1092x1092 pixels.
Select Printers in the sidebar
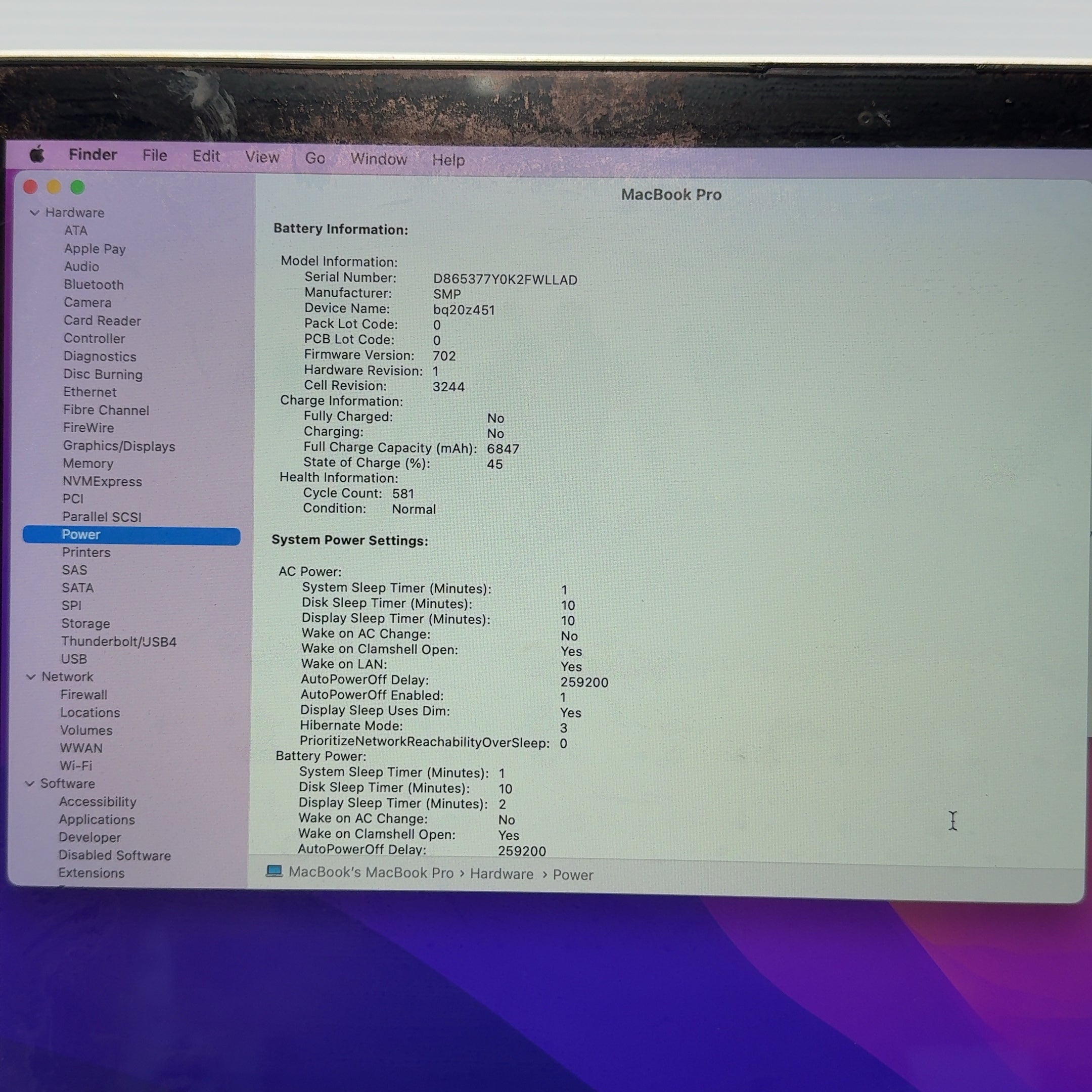pyautogui.click(x=86, y=552)
